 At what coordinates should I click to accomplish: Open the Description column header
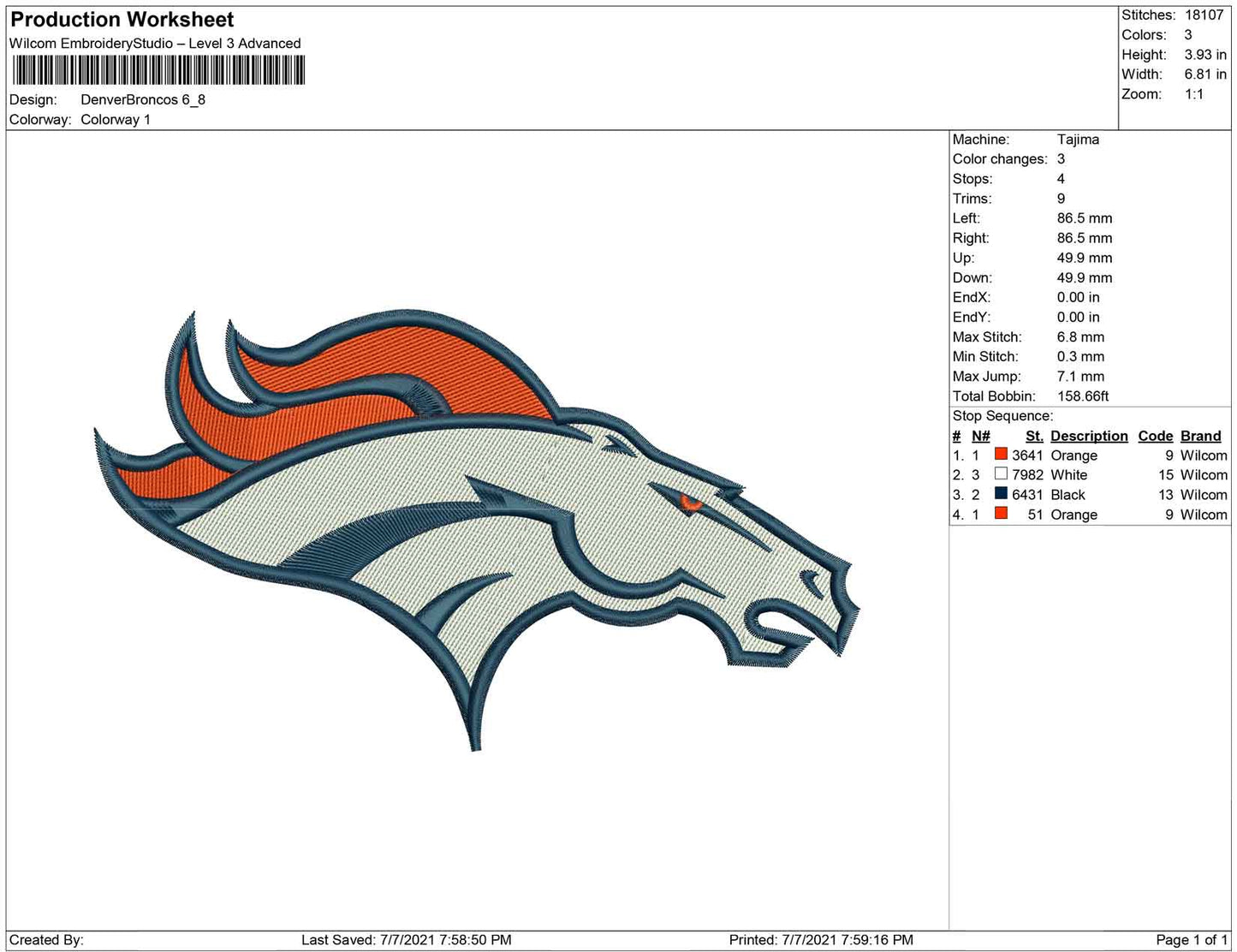click(1088, 436)
